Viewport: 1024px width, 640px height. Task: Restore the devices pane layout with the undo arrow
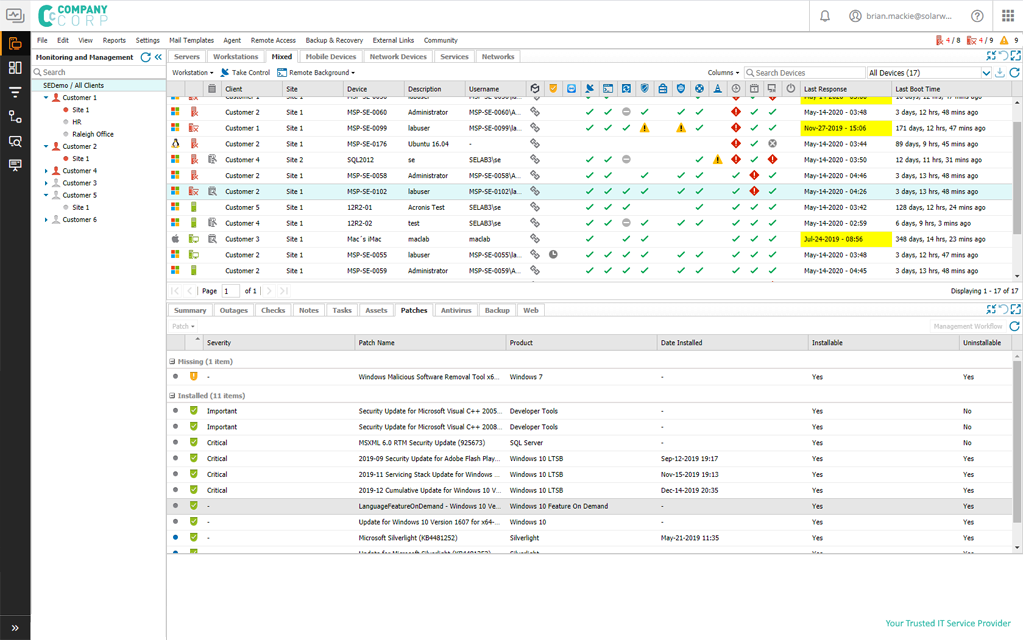tap(1004, 56)
